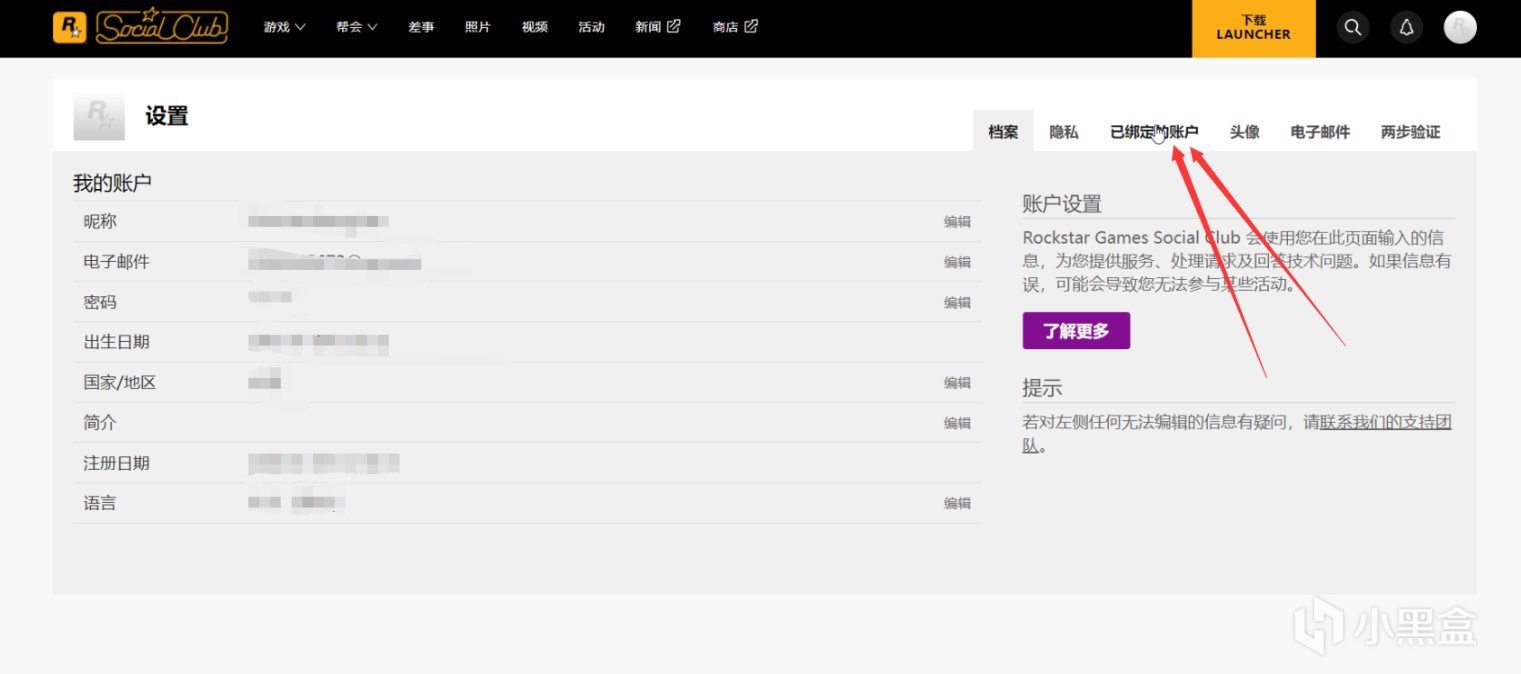Viewport: 1521px width, 674px height.
Task: Click the Rockstar Games logo icon
Action: [69, 27]
